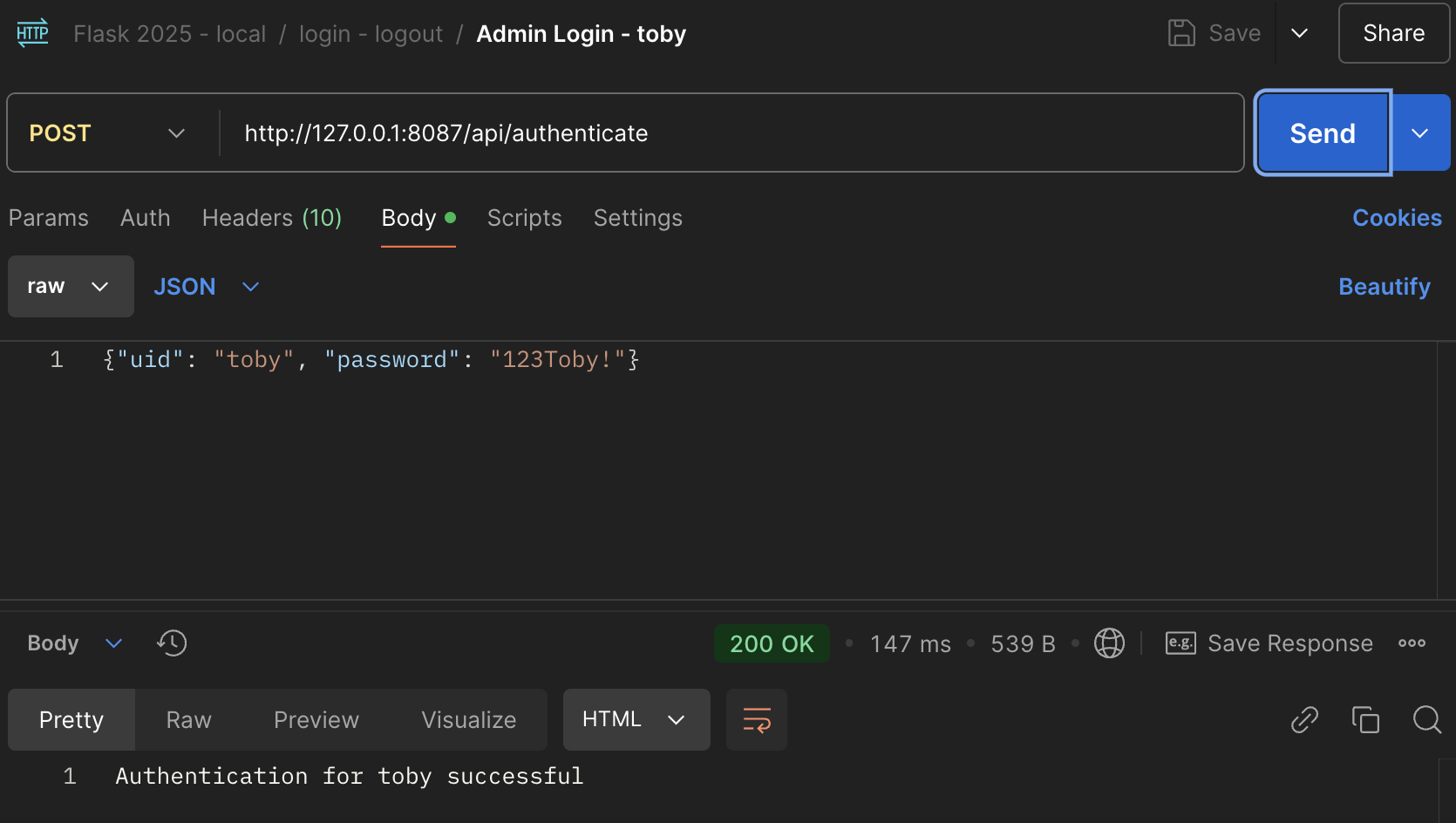Open Save Response options
Image resolution: width=1456 pixels, height=823 pixels.
pos(1269,643)
